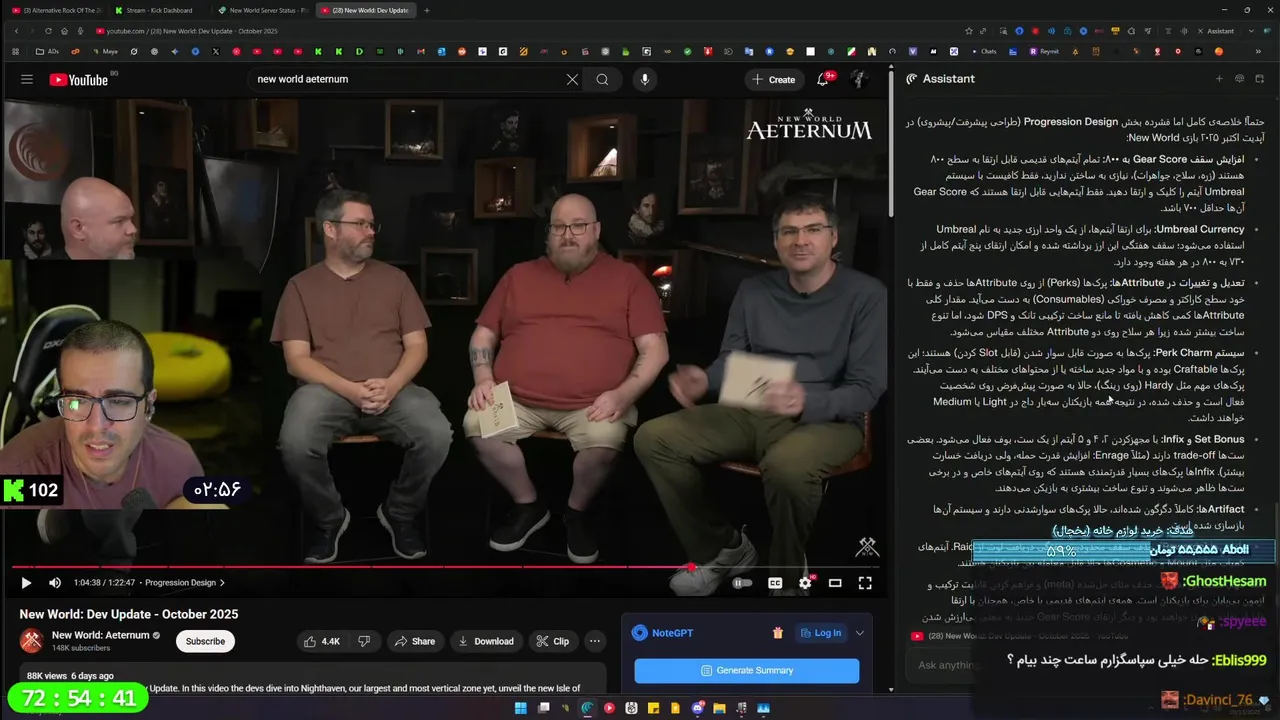This screenshot has height=720, width=1280.
Task: Open File Explorer from the taskbar
Action: point(720,708)
